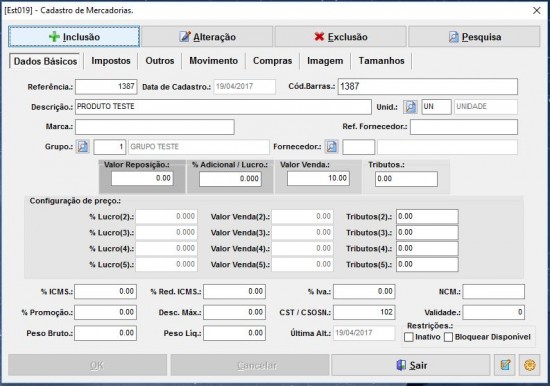Viewport: 550px width, 386px height.
Task: Click into the Marca field
Action: pyautogui.click(x=155, y=127)
